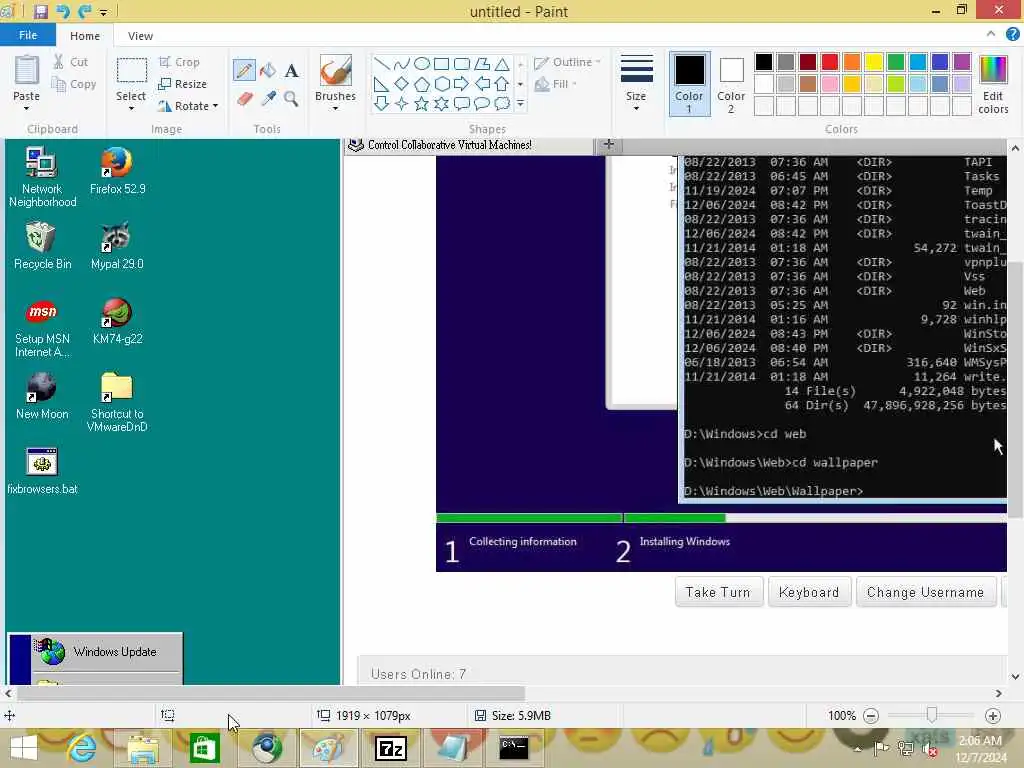
Task: Click the zoom slider thumb
Action: [x=932, y=715]
